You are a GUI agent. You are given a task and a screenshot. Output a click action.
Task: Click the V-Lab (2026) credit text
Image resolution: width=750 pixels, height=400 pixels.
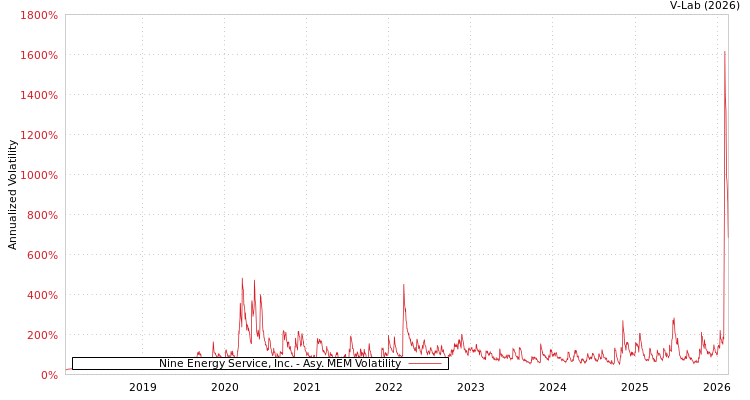(705, 6)
